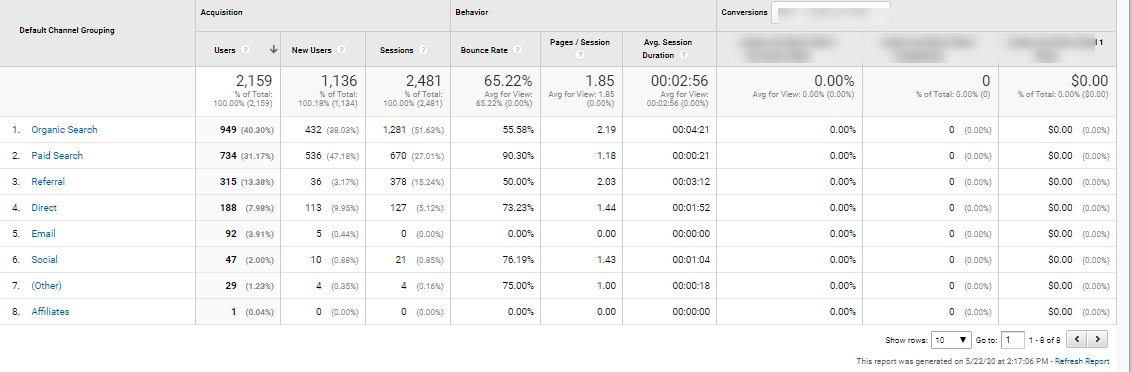
Task: Sort by Sessions column header
Action: tap(396, 51)
